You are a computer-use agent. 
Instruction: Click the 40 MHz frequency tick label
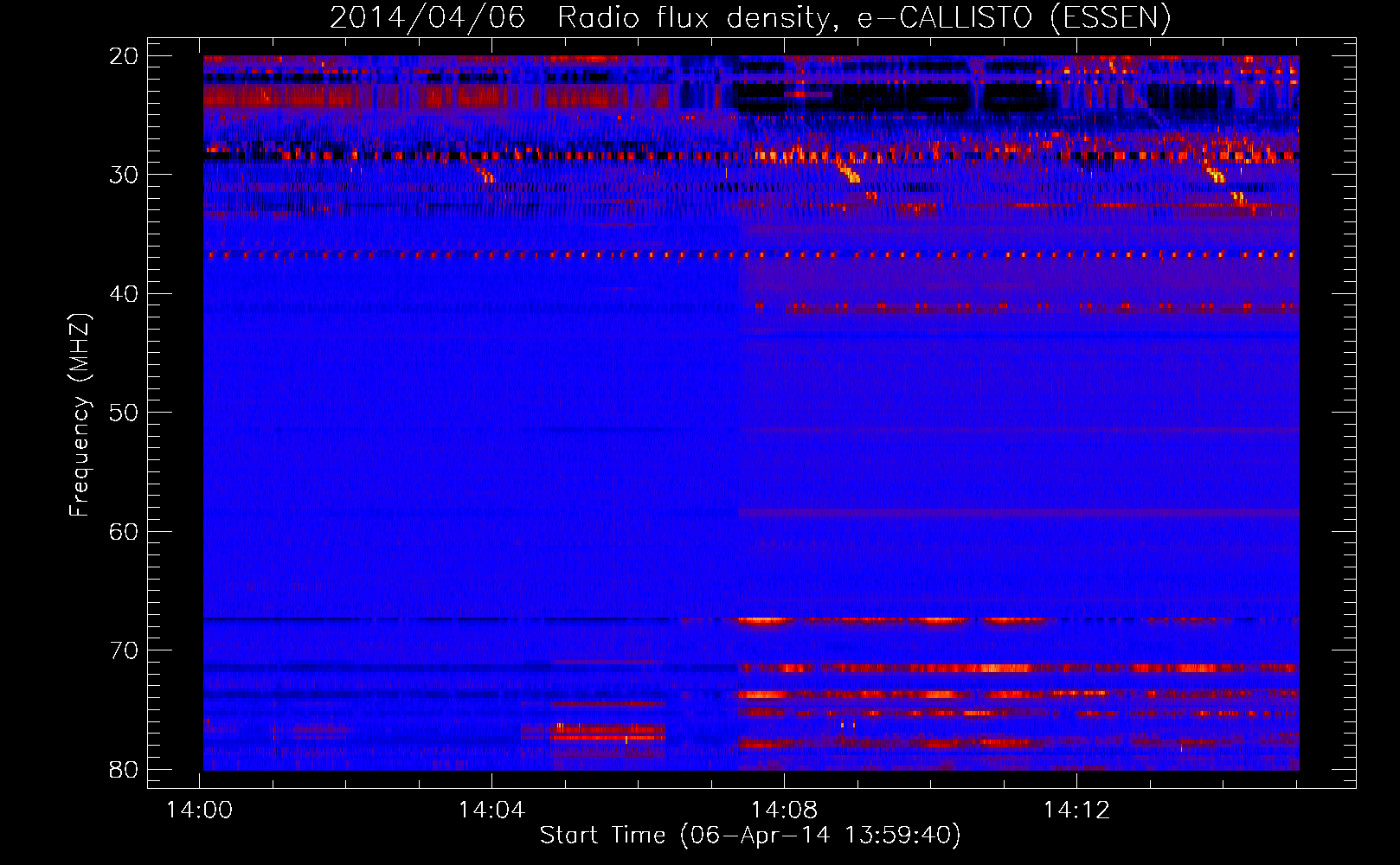(x=124, y=294)
